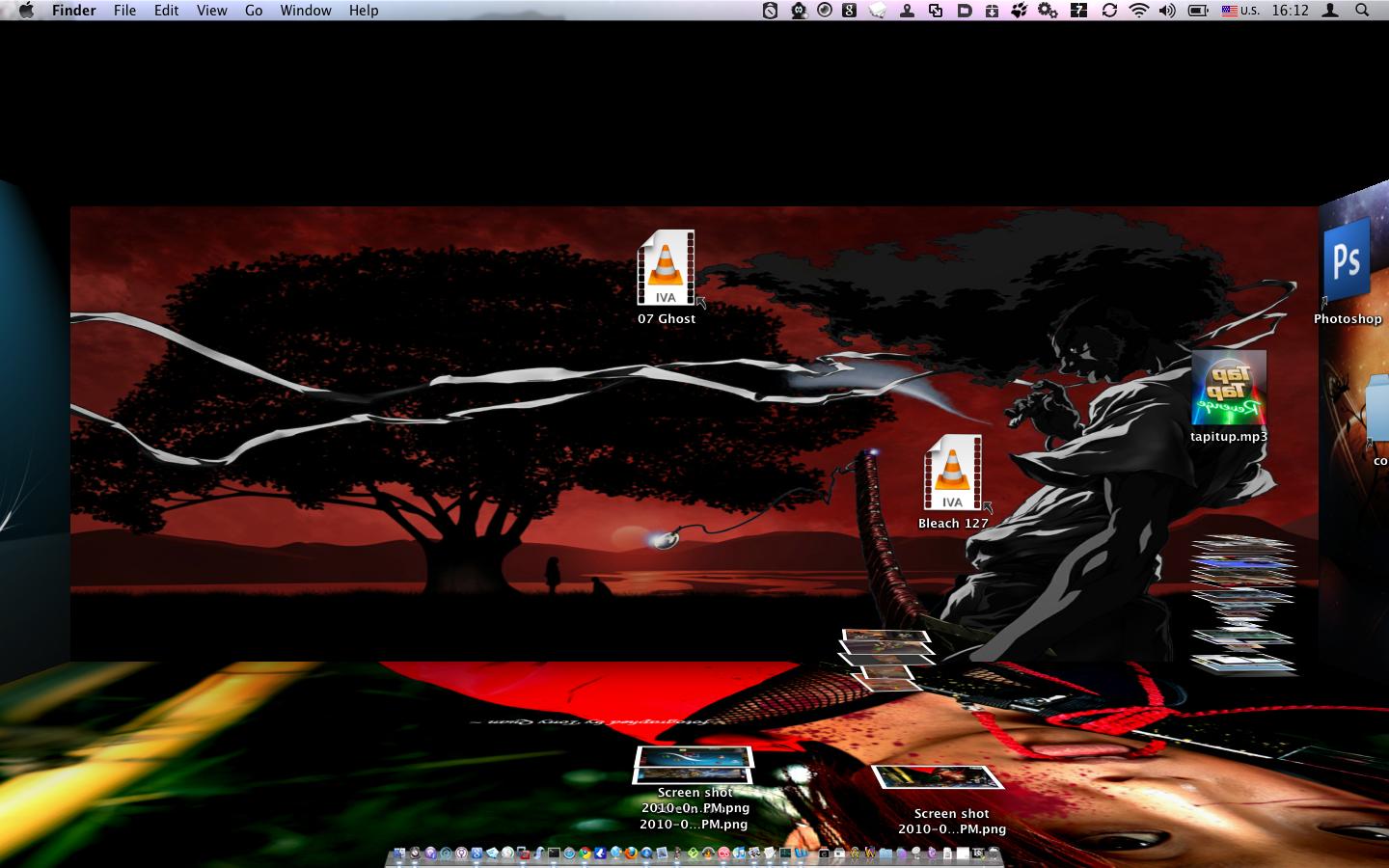
Task: Open Spotlight search in menu bar
Action: click(1362, 11)
